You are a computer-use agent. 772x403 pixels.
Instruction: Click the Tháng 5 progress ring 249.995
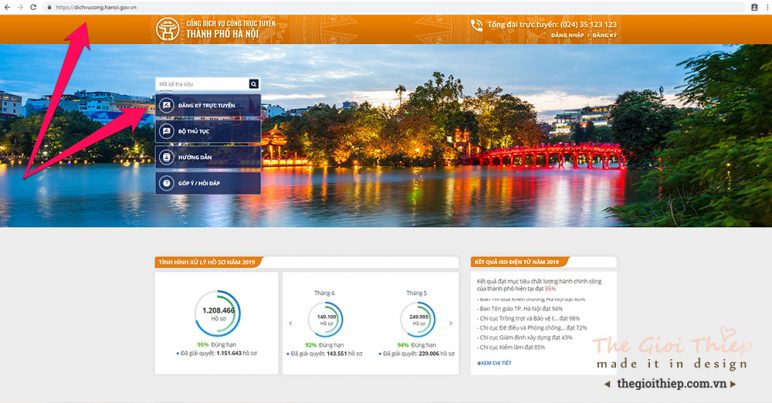point(418,319)
